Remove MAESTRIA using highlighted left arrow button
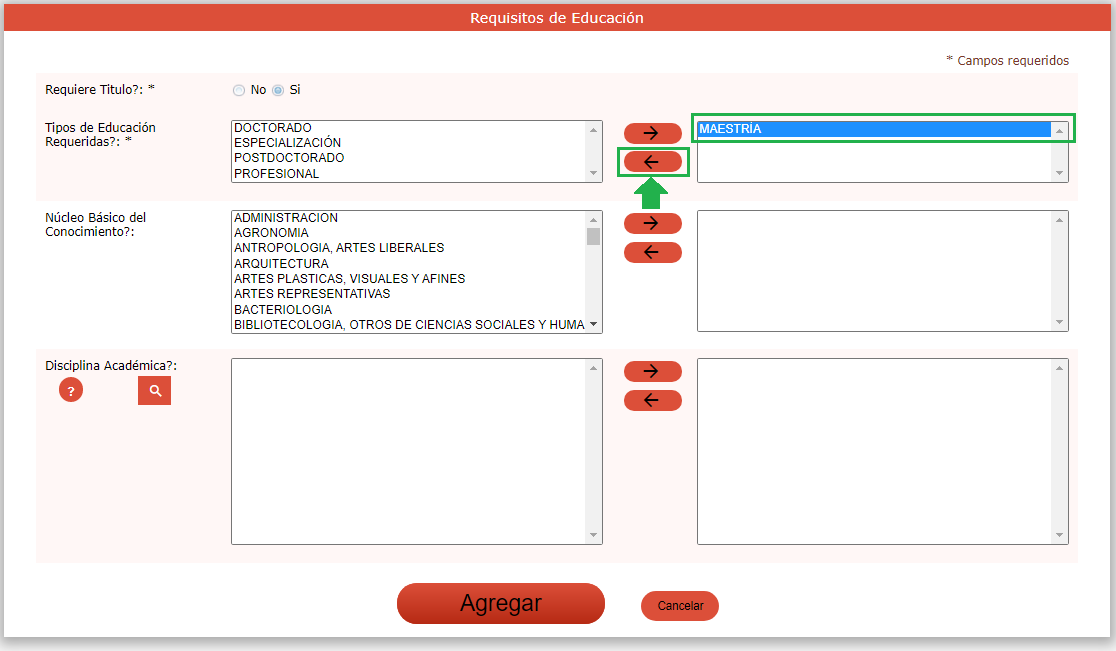The image size is (1116, 651). tap(652, 162)
